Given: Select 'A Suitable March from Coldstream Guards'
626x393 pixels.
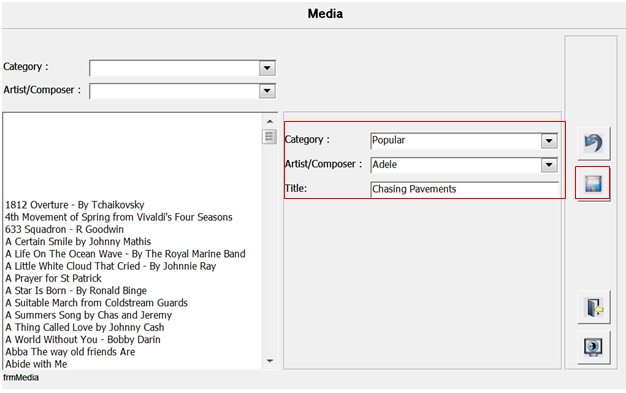Looking at the screenshot, I should (x=96, y=303).
